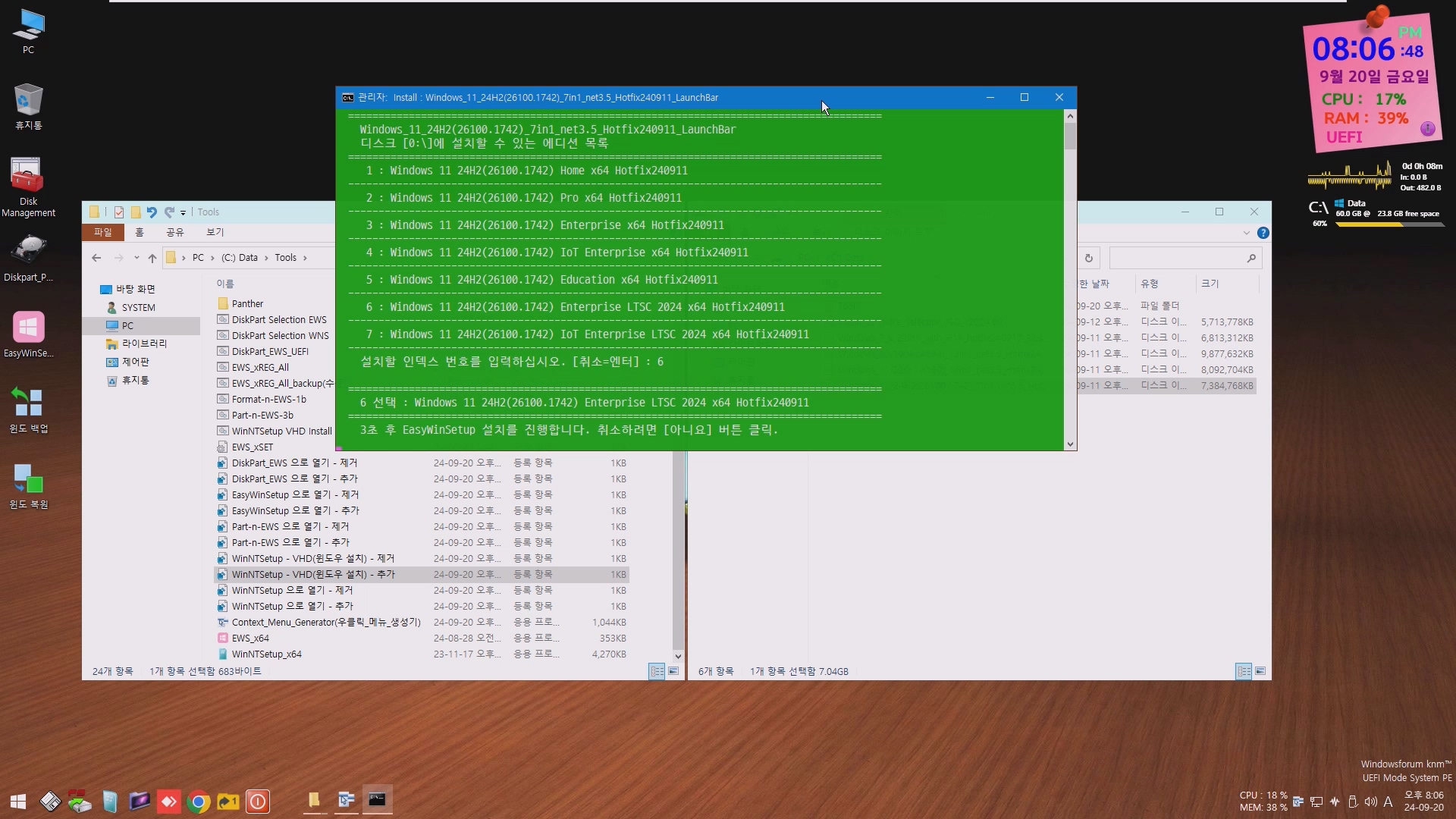Switch right explorer to details view button
The height and width of the screenshot is (819, 1456).
click(1244, 671)
